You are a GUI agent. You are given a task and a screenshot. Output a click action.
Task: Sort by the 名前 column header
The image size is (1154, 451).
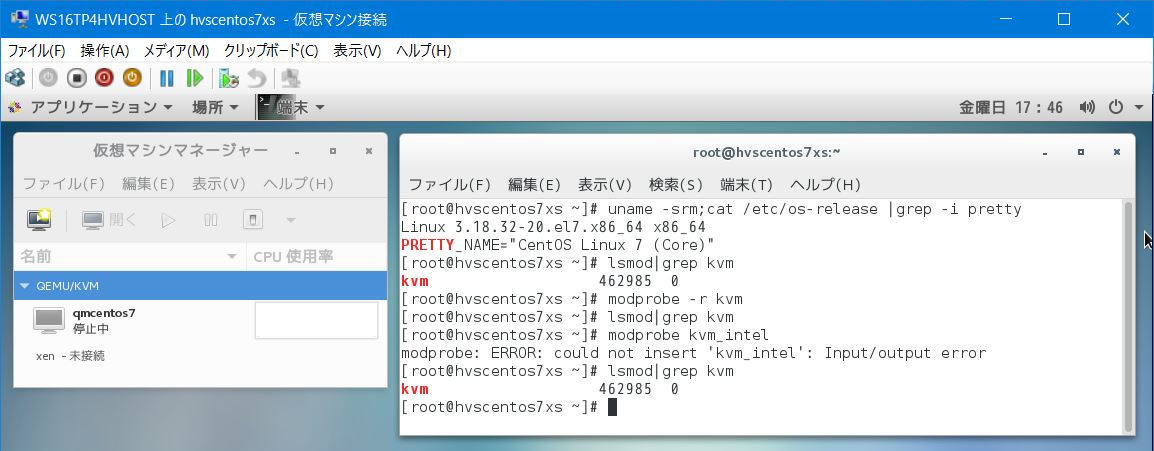[x=130, y=256]
